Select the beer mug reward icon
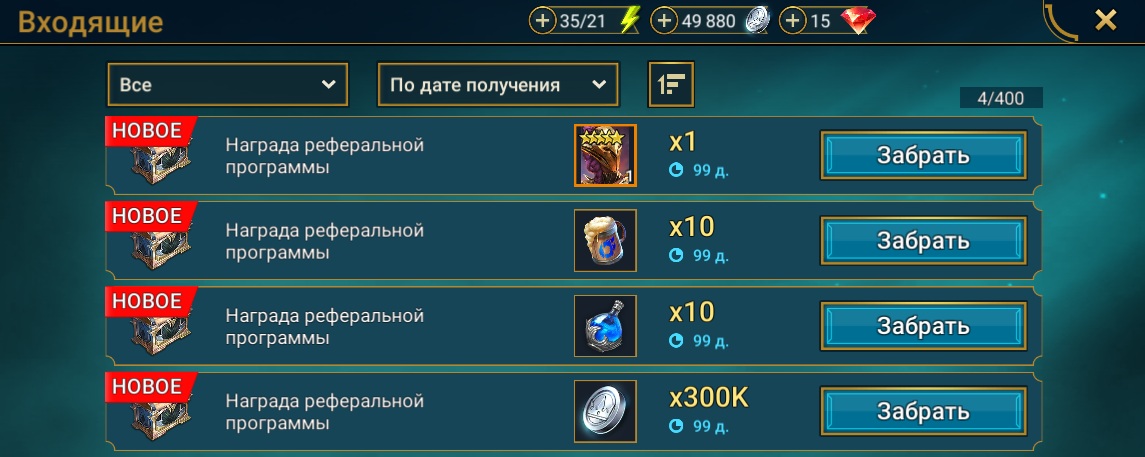This screenshot has width=1145, height=457. pyautogui.click(x=605, y=241)
